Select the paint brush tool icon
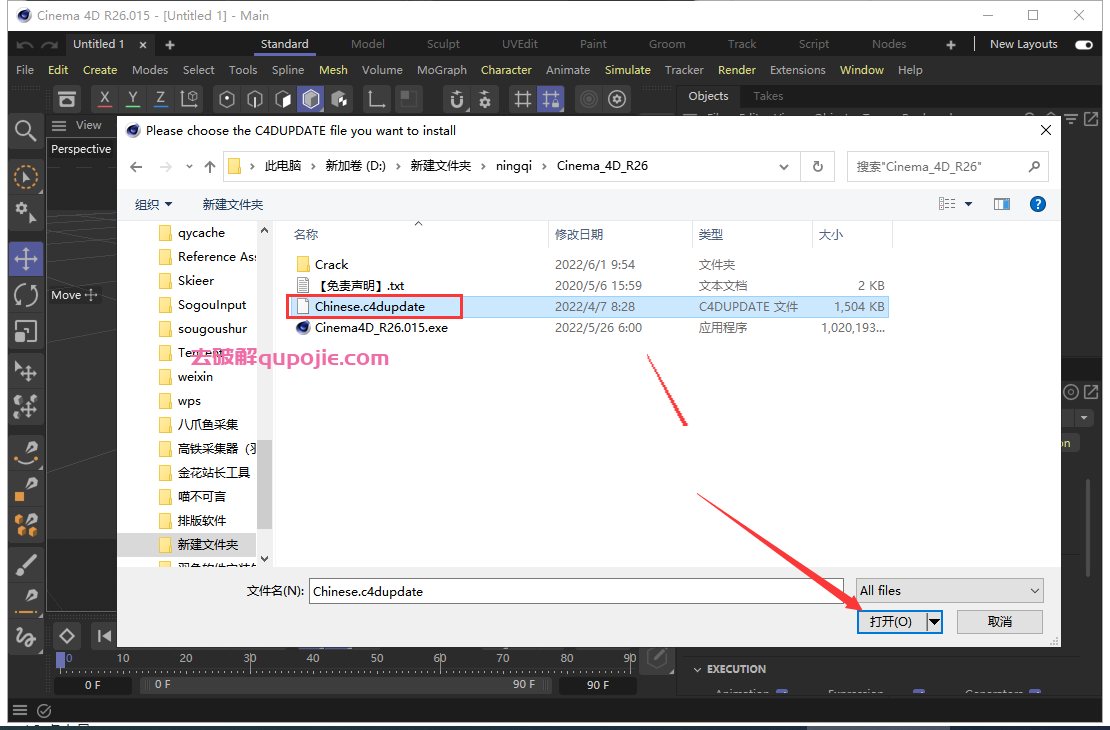 26,565
